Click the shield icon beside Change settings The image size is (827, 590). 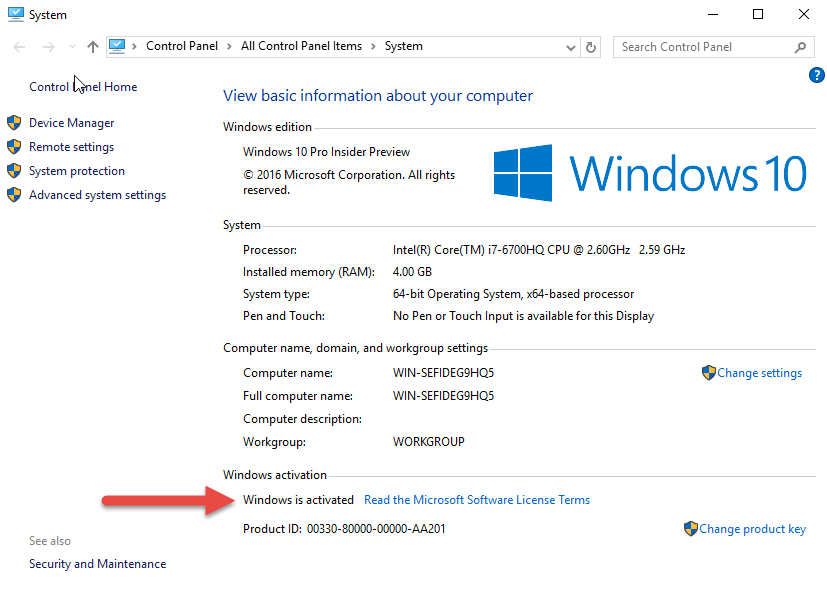pyautogui.click(x=709, y=373)
